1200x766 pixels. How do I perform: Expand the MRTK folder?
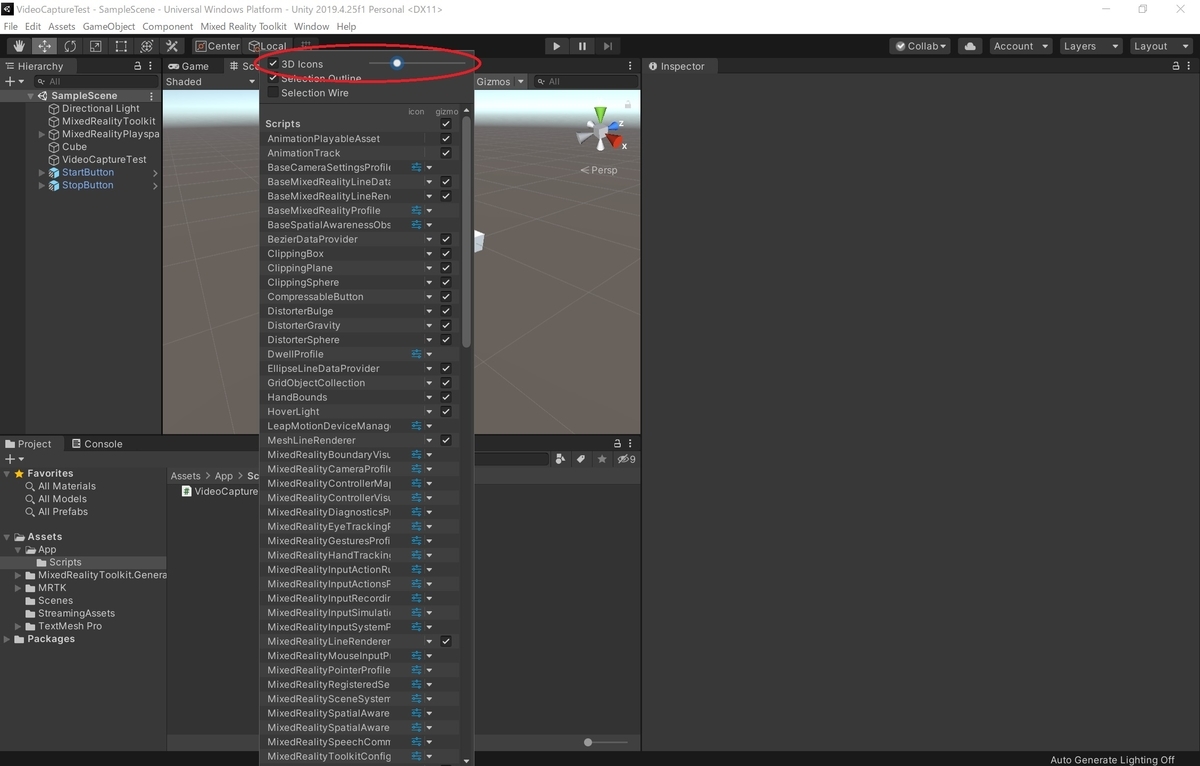pyautogui.click(x=18, y=588)
